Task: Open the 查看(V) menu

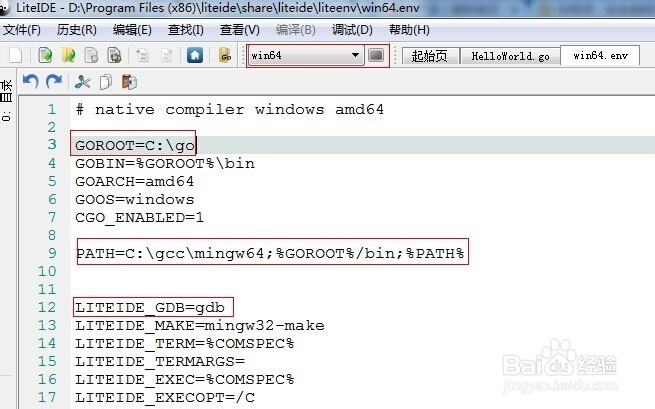Action: point(240,30)
